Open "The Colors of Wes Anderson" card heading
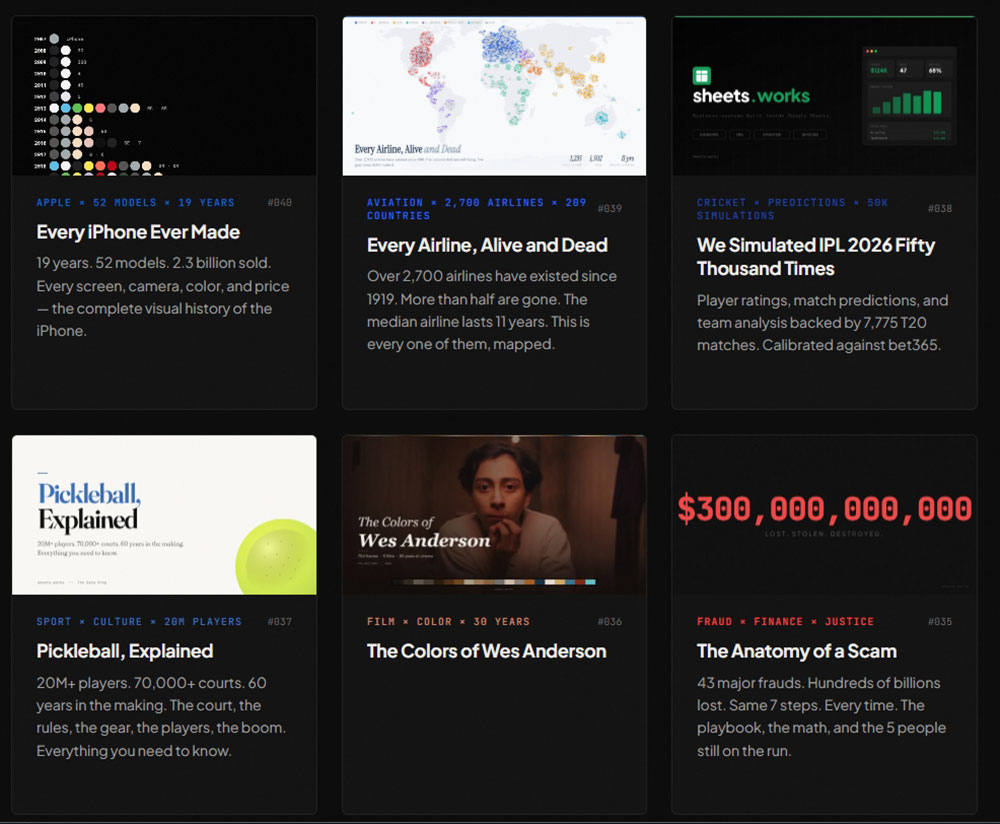The image size is (1000, 824). point(486,651)
